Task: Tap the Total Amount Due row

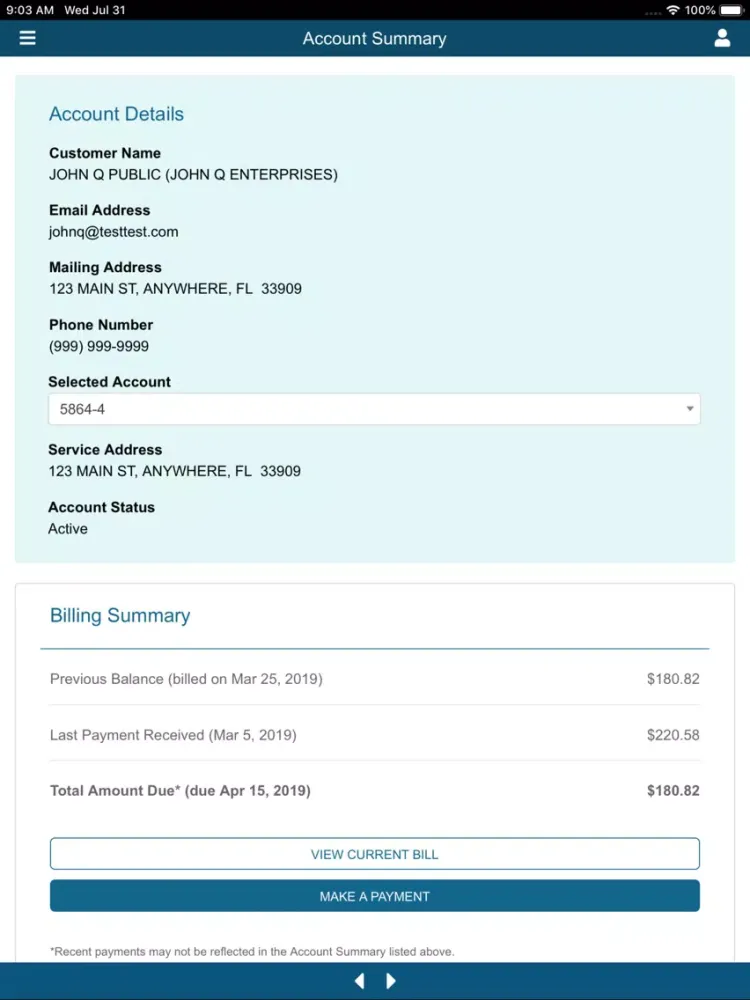Action: point(374,791)
